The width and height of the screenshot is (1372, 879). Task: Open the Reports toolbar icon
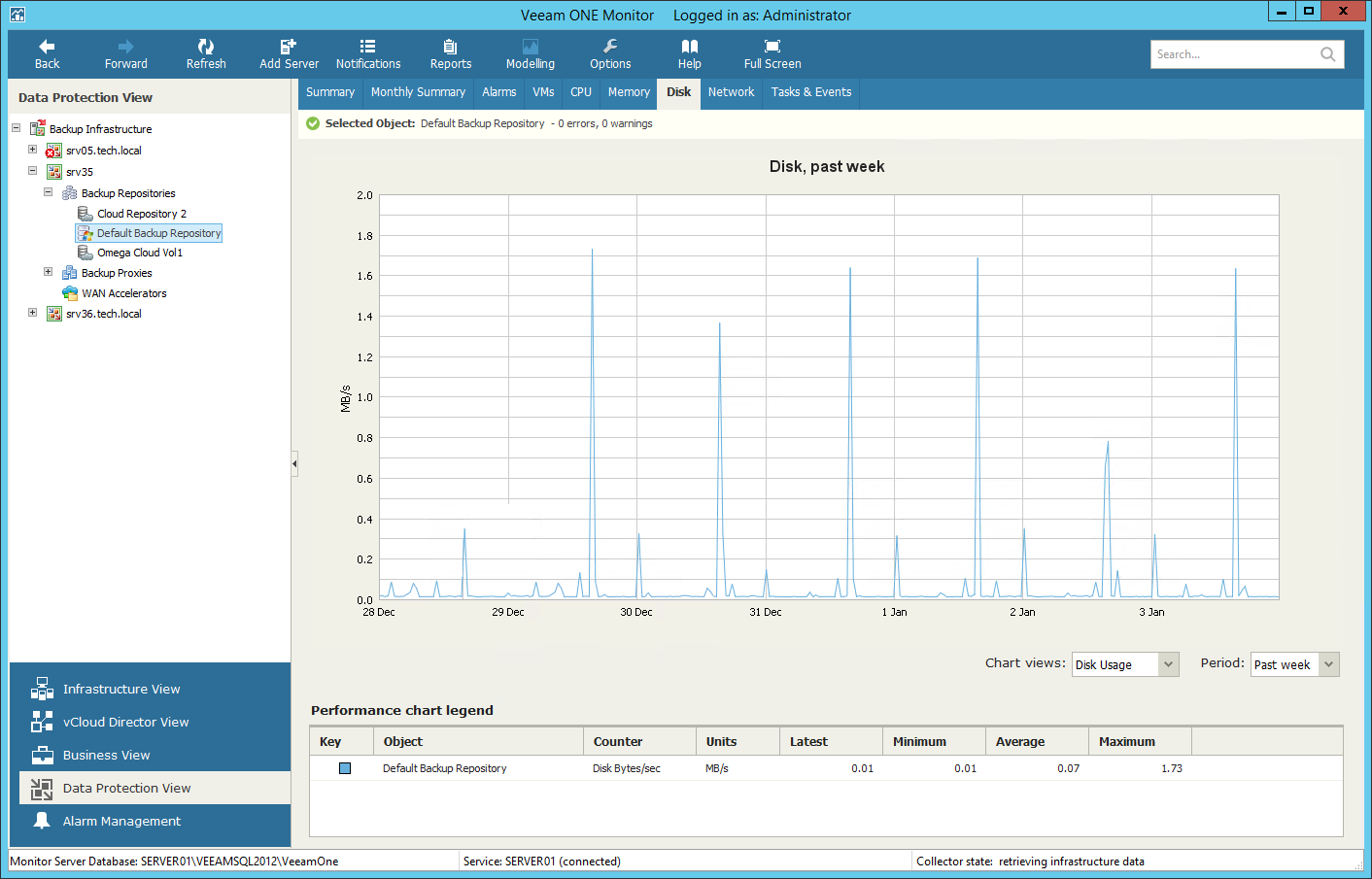click(450, 47)
